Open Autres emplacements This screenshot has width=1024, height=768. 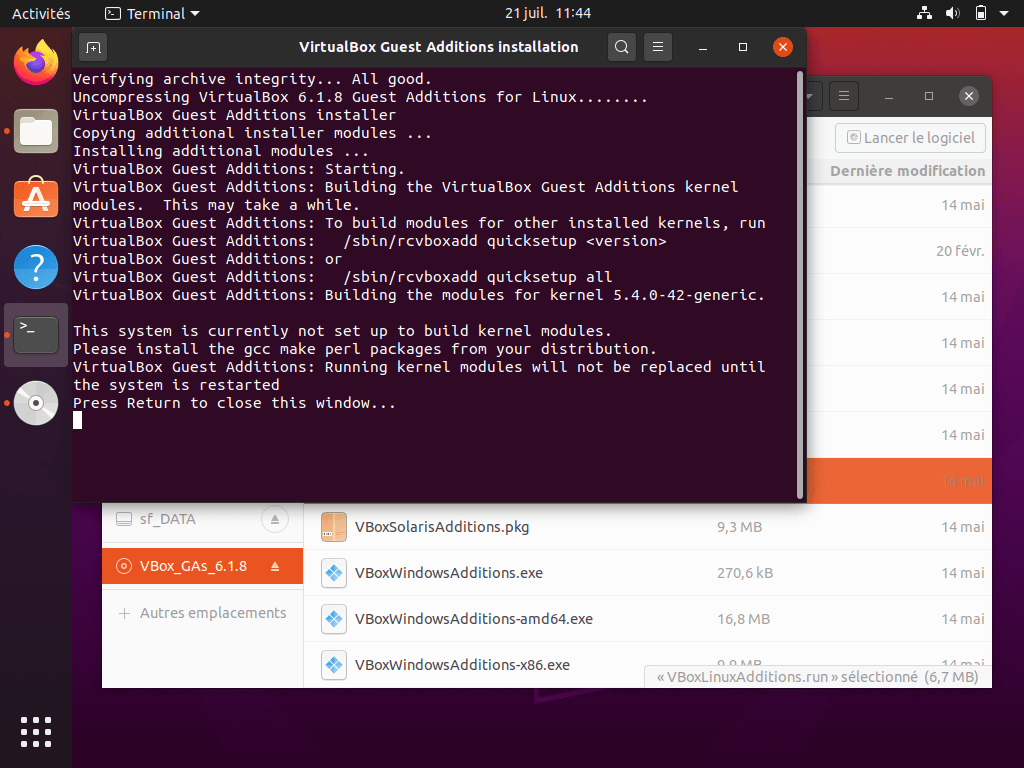[x=202, y=613]
